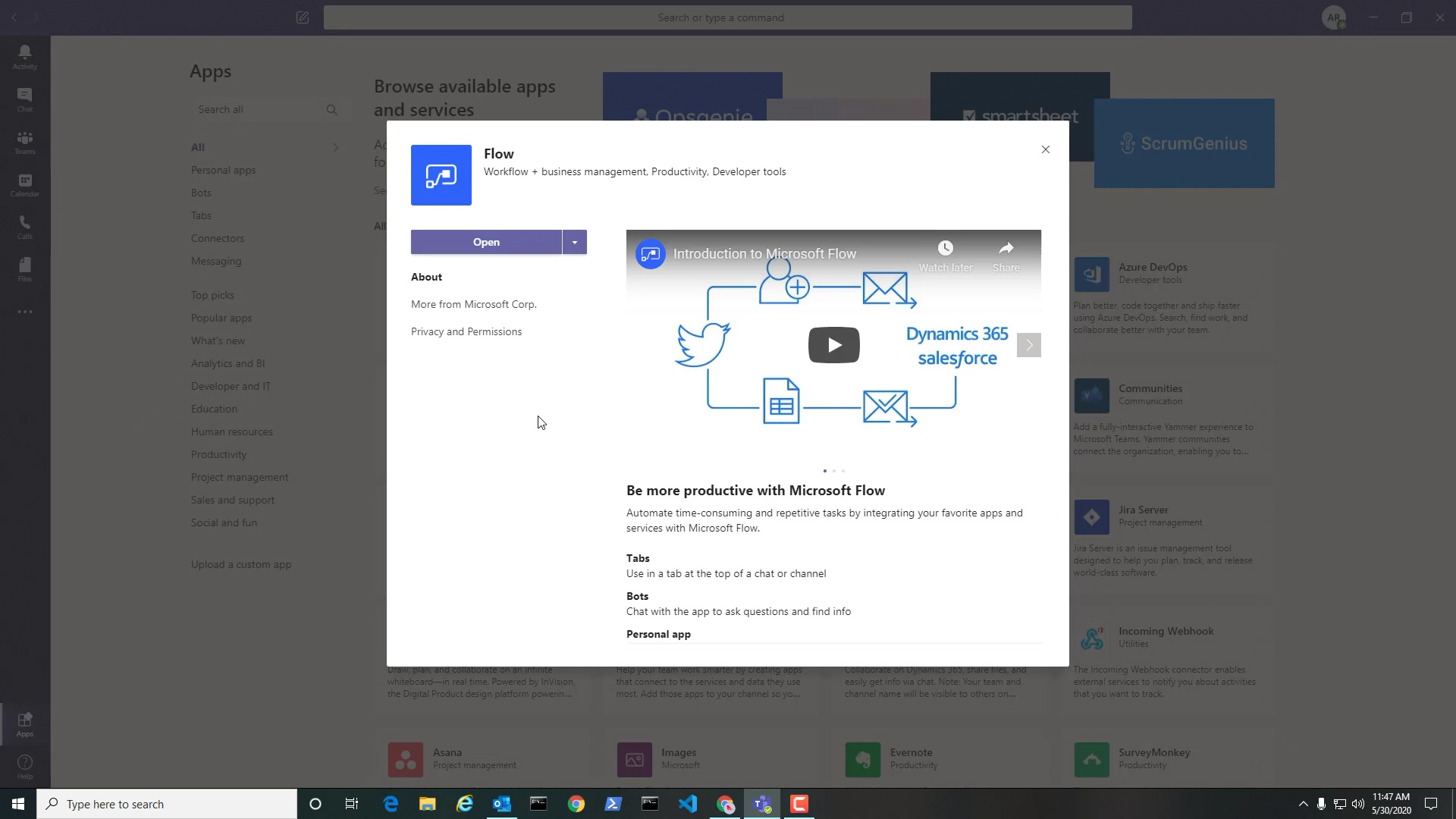
Task: Open Chat in Teams sidebar
Action: tap(25, 99)
